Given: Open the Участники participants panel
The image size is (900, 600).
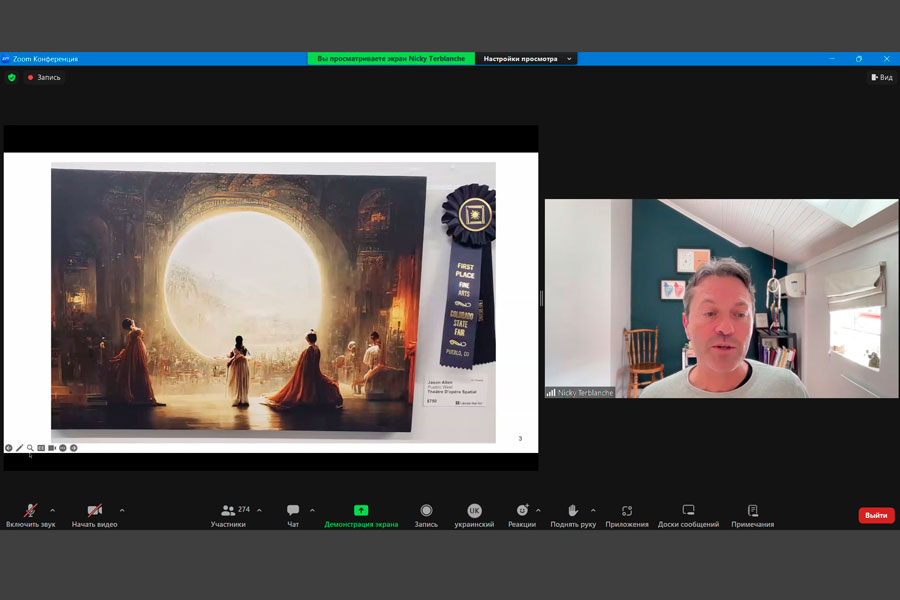Looking at the screenshot, I should pos(229,514).
